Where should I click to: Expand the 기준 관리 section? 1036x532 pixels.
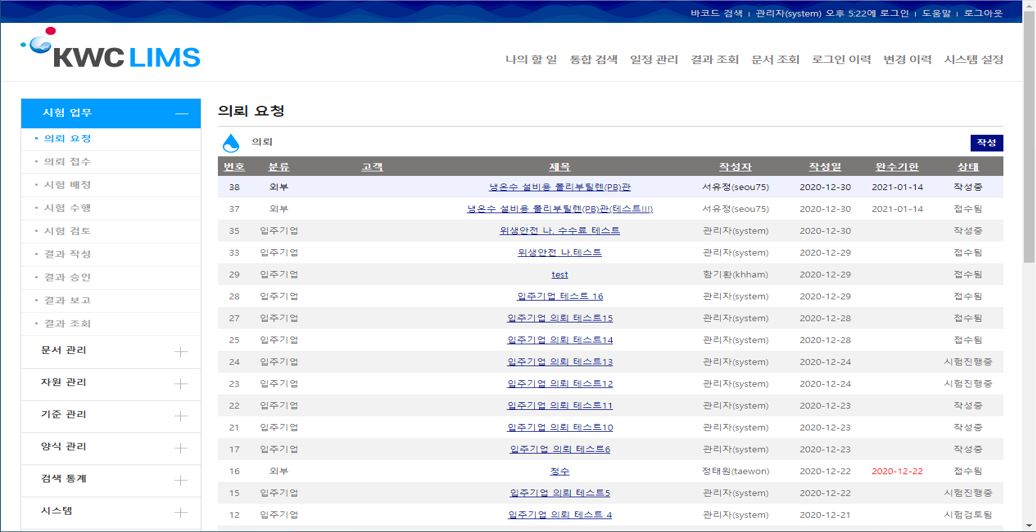(x=181, y=416)
